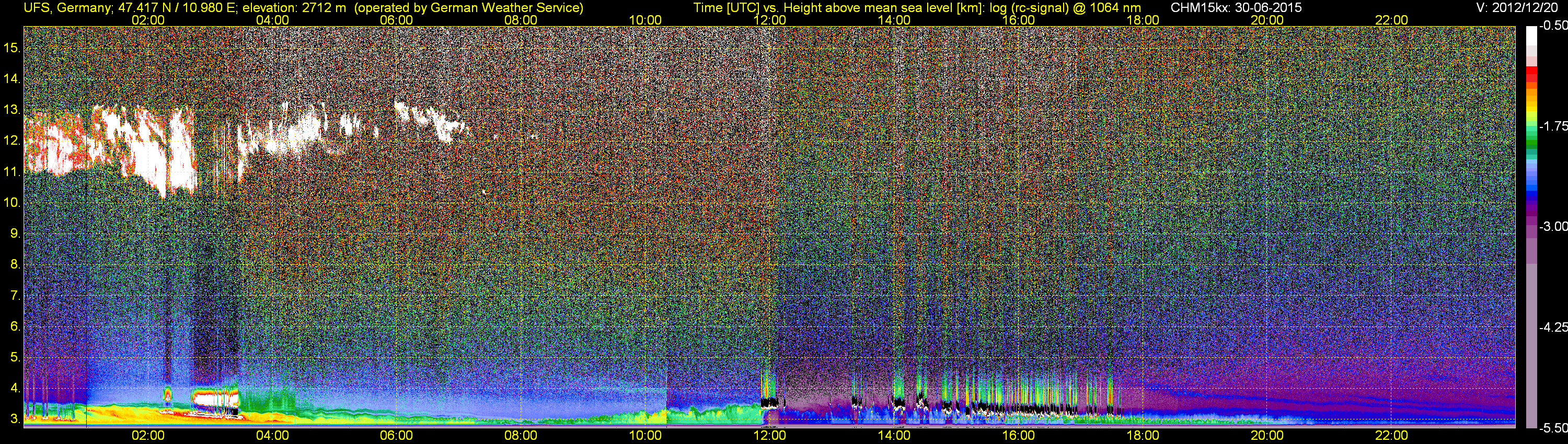Click the '22:00' label on the top time axis
The height and width of the screenshot is (444, 1568).
pyautogui.click(x=1391, y=20)
